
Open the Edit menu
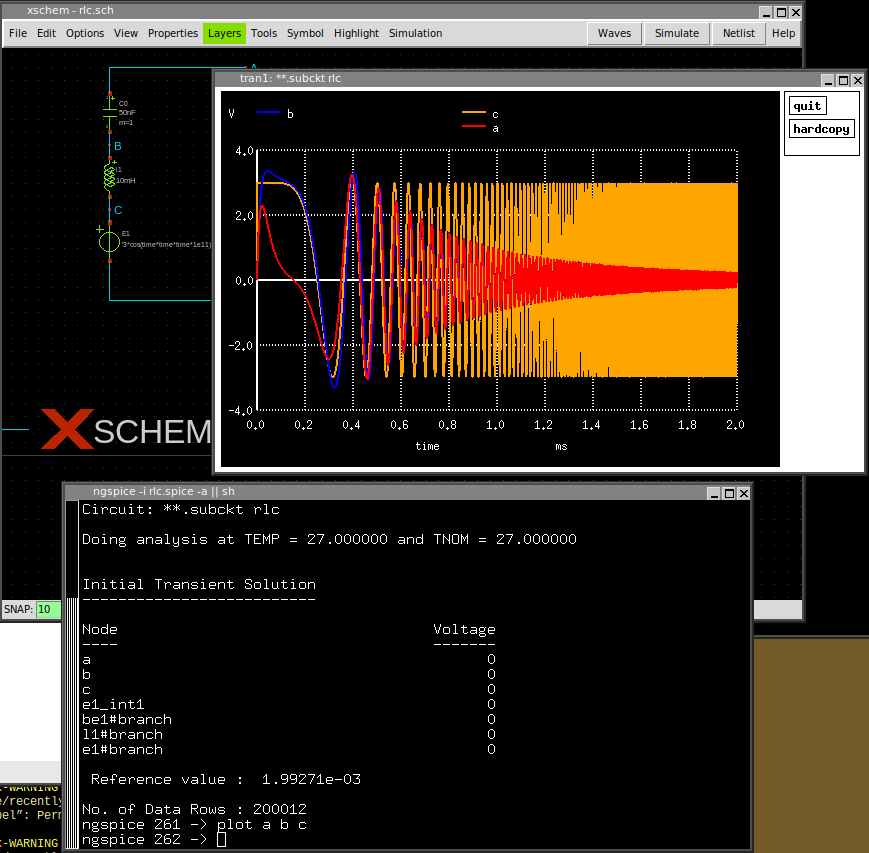(x=46, y=33)
